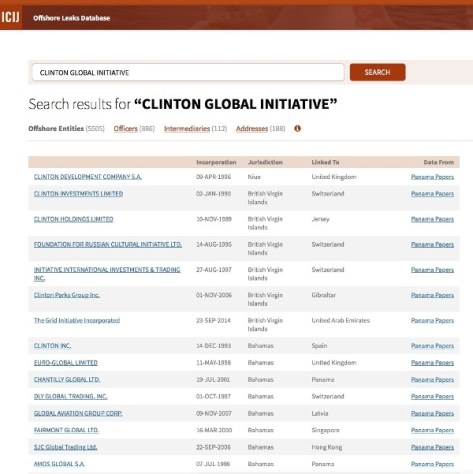Click the Latvia linked-to cell
Screen dimensions: 473x474
[320, 413]
